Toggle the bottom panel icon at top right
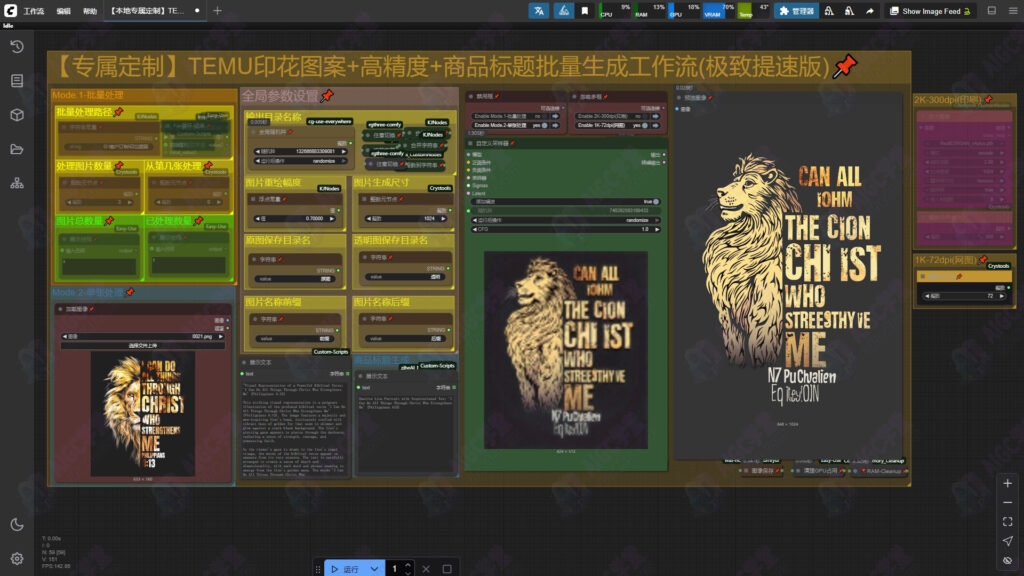The width and height of the screenshot is (1024, 576). pyautogui.click(x=992, y=10)
